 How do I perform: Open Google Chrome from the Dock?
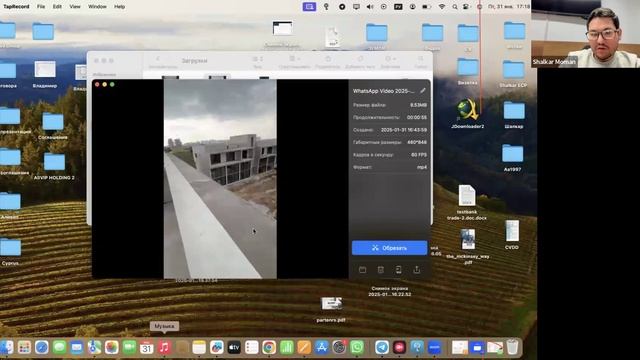point(269,347)
